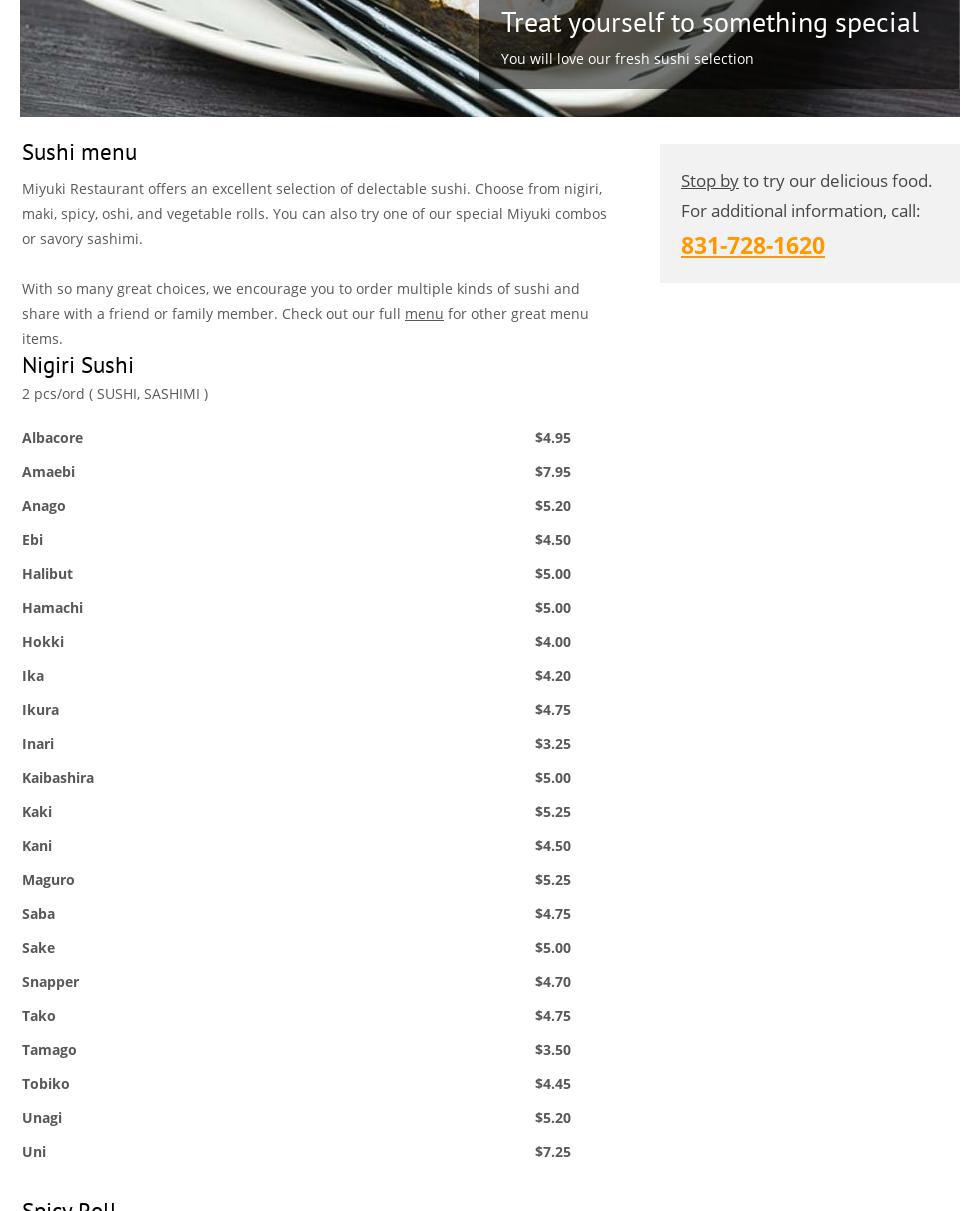Click the "Nigiri Sushi" section heading
Viewport: 980px width, 1211px height.
77,365
